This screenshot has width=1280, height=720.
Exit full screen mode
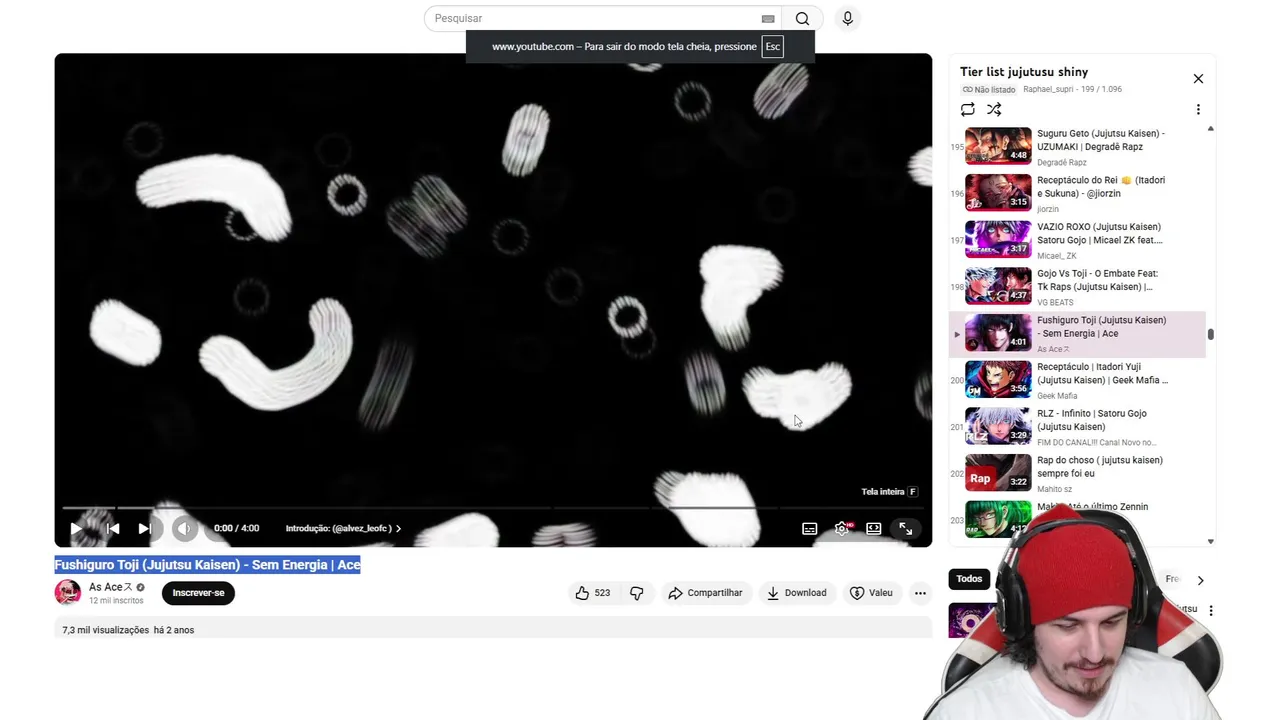(x=906, y=528)
